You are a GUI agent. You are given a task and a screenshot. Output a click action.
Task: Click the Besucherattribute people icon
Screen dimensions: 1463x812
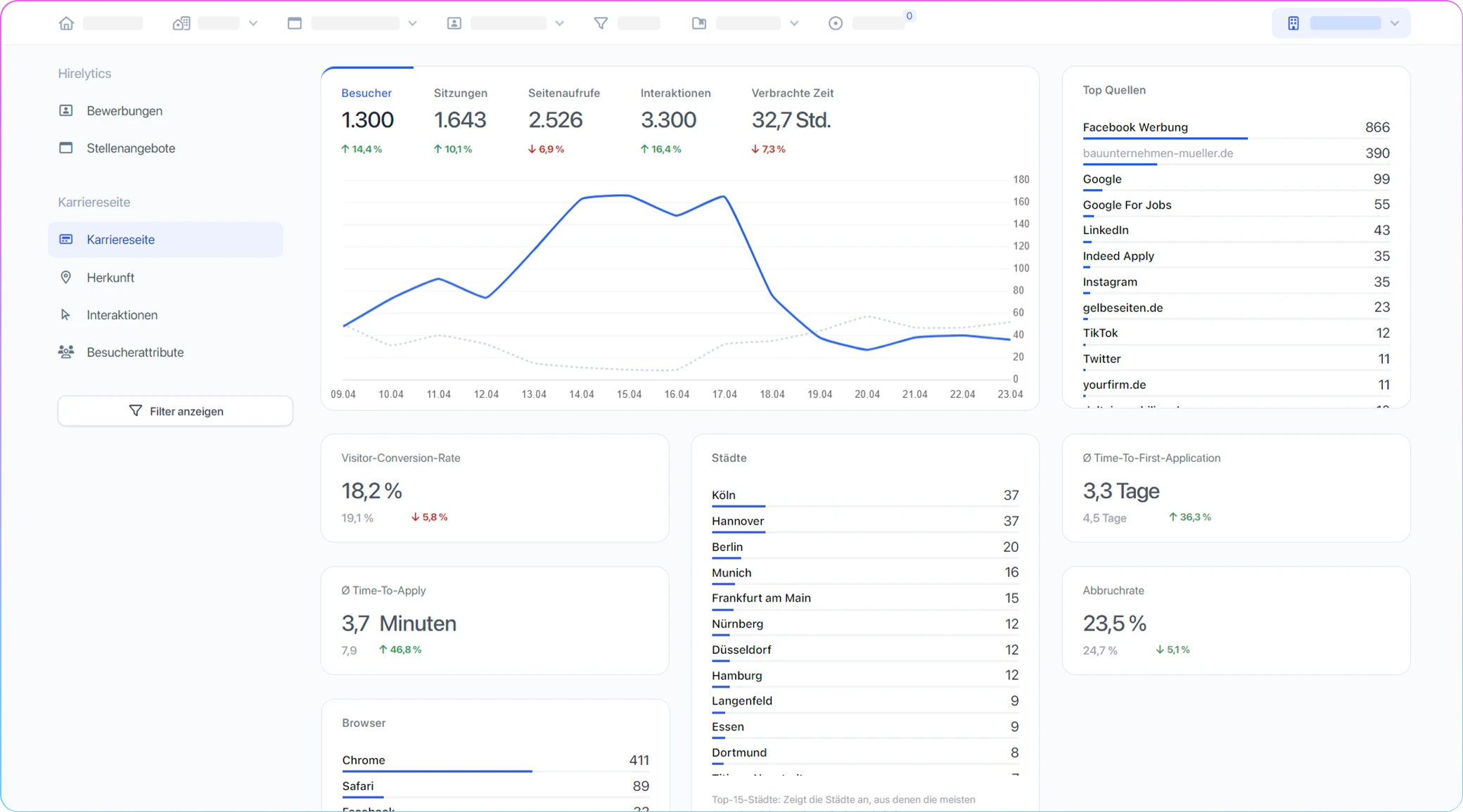pyautogui.click(x=66, y=352)
